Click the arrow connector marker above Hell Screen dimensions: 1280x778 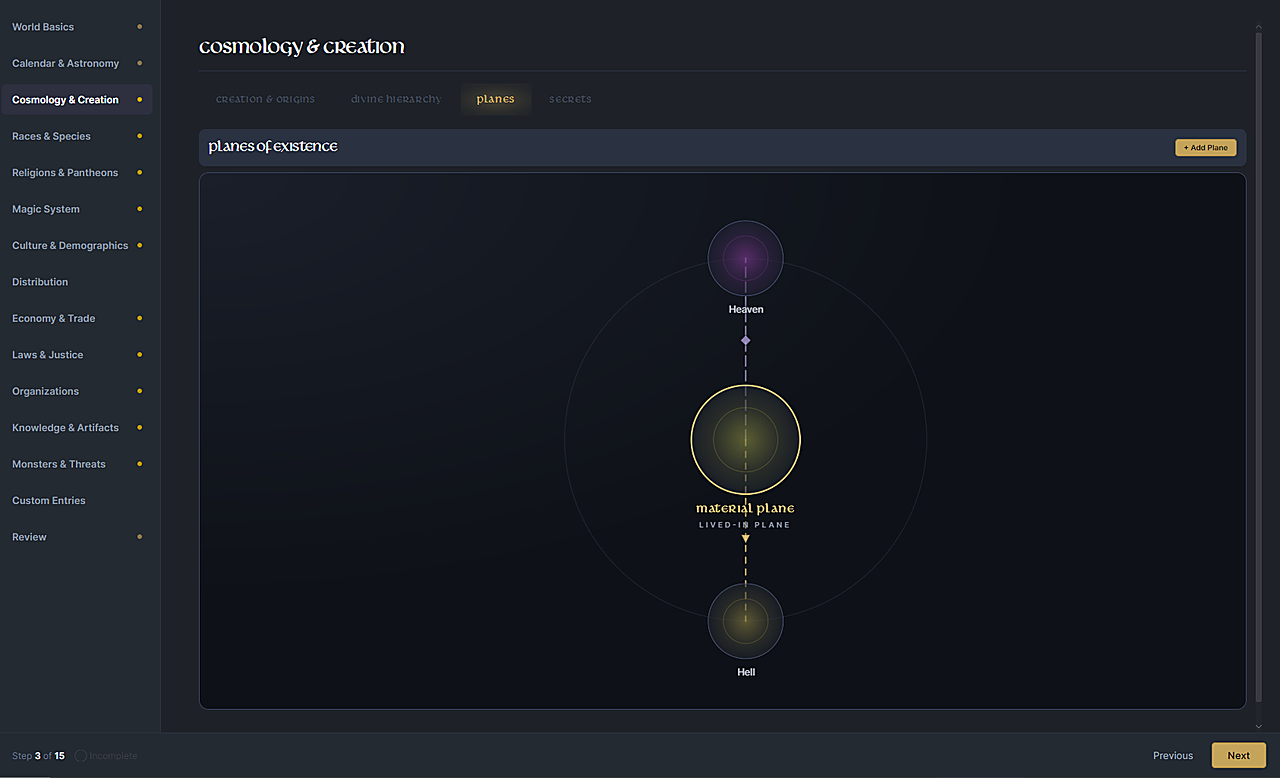click(x=746, y=539)
